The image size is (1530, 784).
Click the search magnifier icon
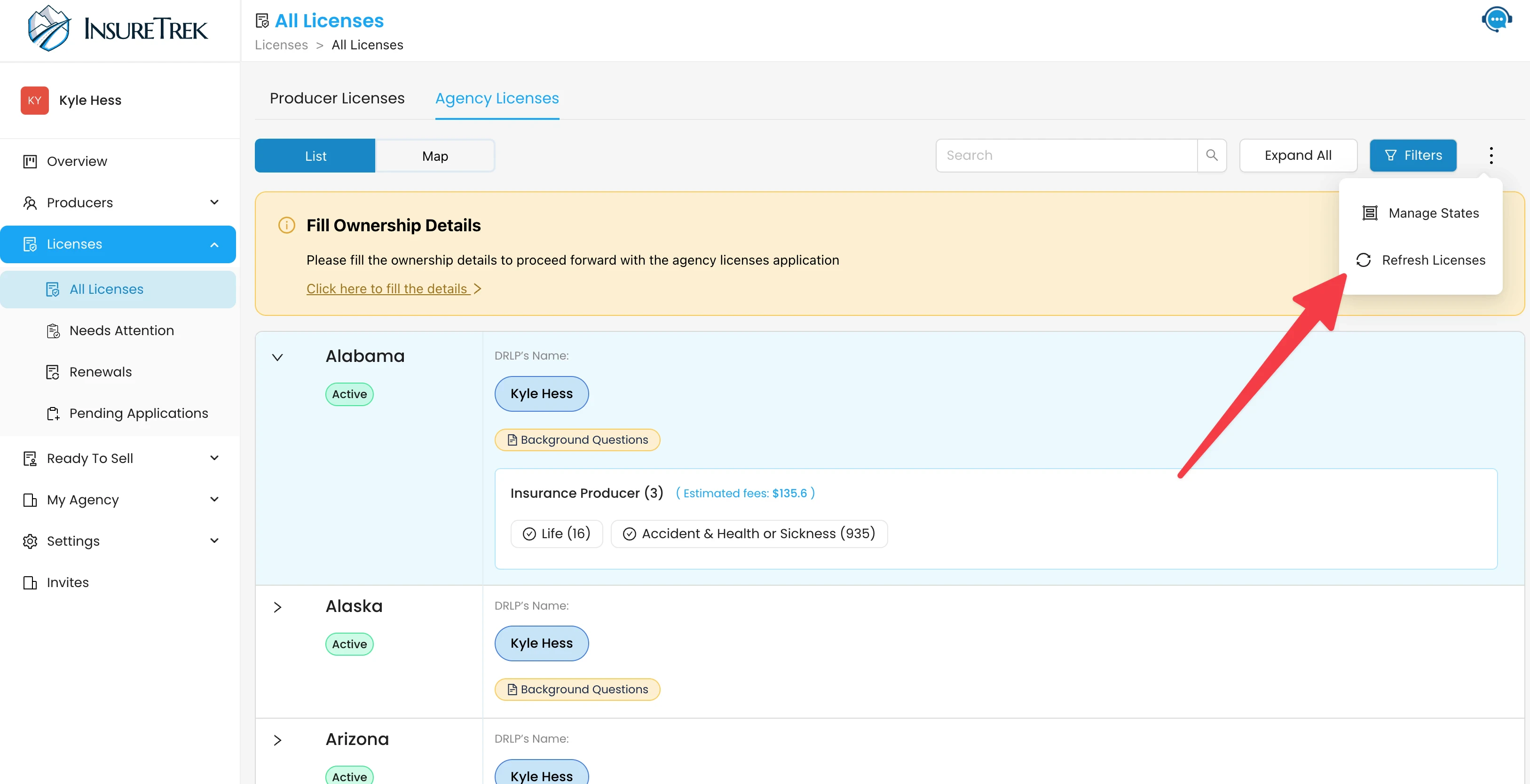(1212, 155)
